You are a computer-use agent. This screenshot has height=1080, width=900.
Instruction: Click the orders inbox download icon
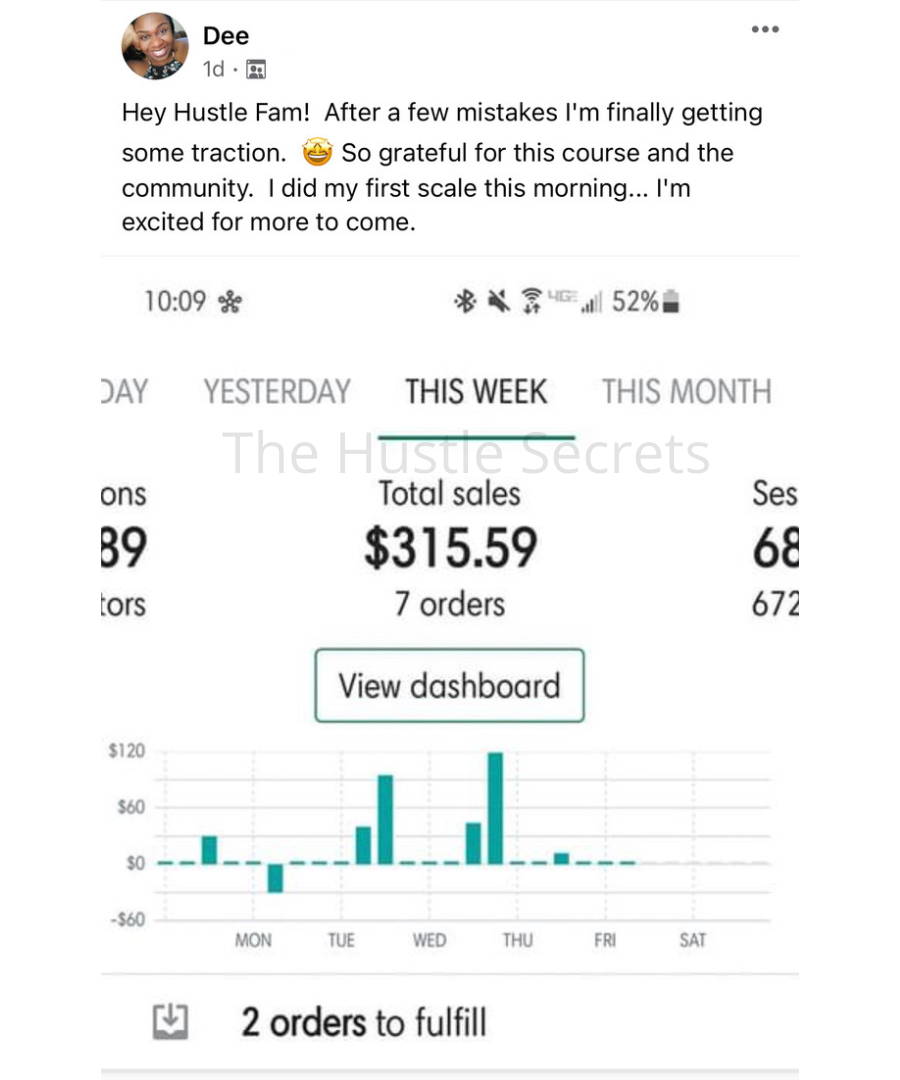pos(170,1021)
